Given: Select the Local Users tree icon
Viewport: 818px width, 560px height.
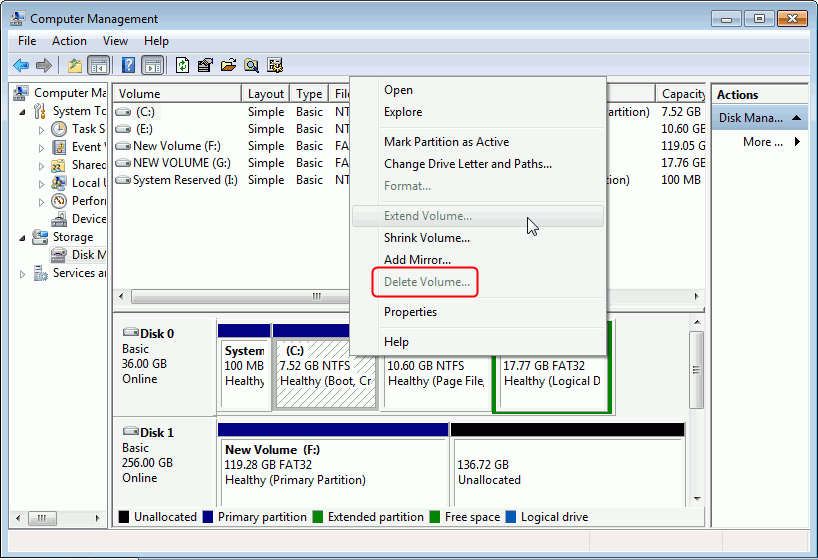Looking at the screenshot, I should coord(58,183).
